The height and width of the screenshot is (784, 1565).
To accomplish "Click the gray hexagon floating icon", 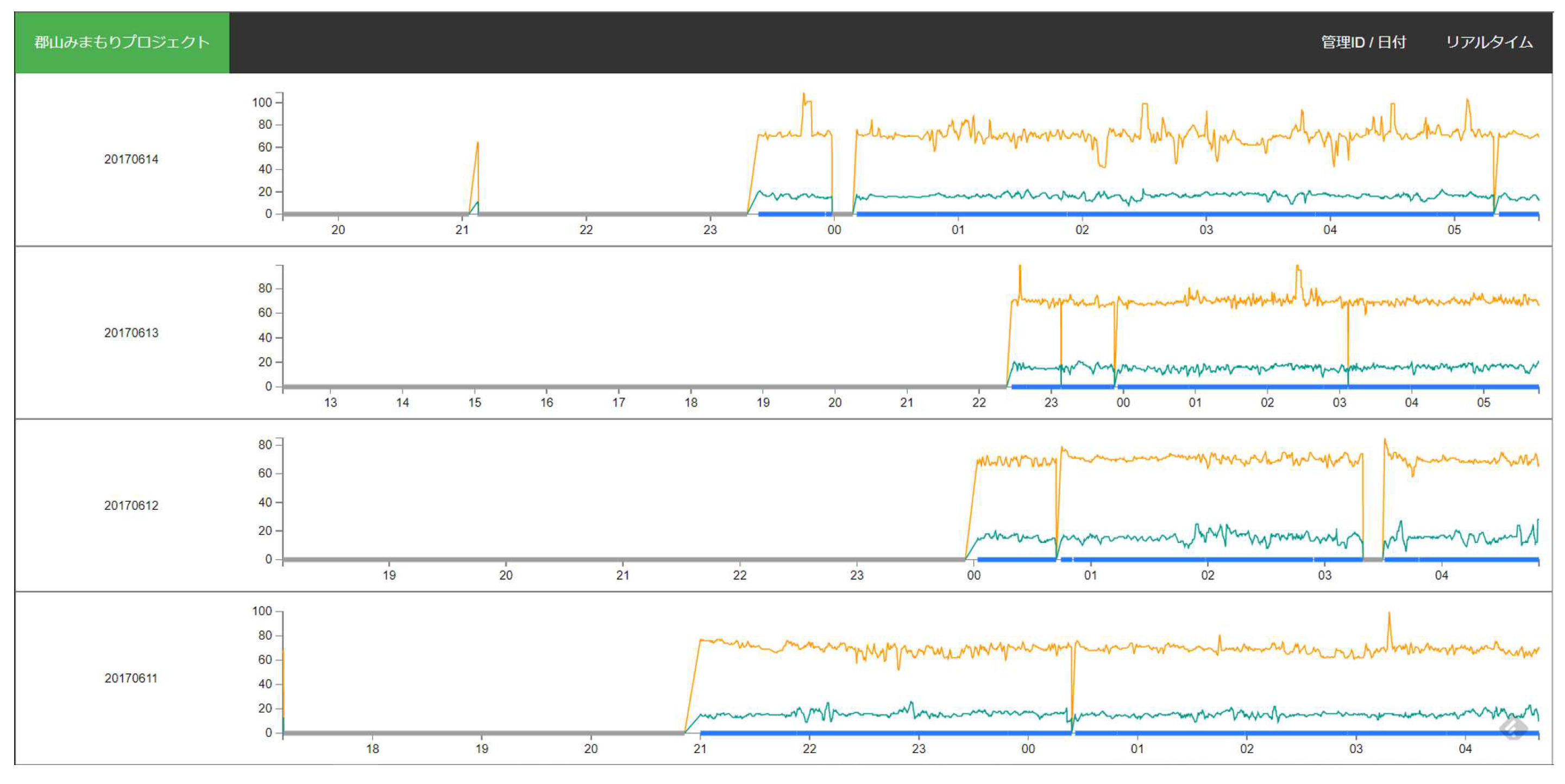I will 1513,728.
